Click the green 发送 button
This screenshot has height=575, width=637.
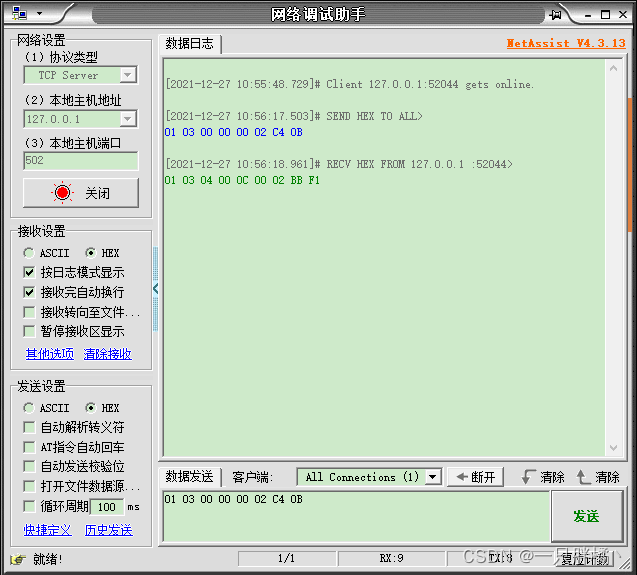[x=587, y=516]
